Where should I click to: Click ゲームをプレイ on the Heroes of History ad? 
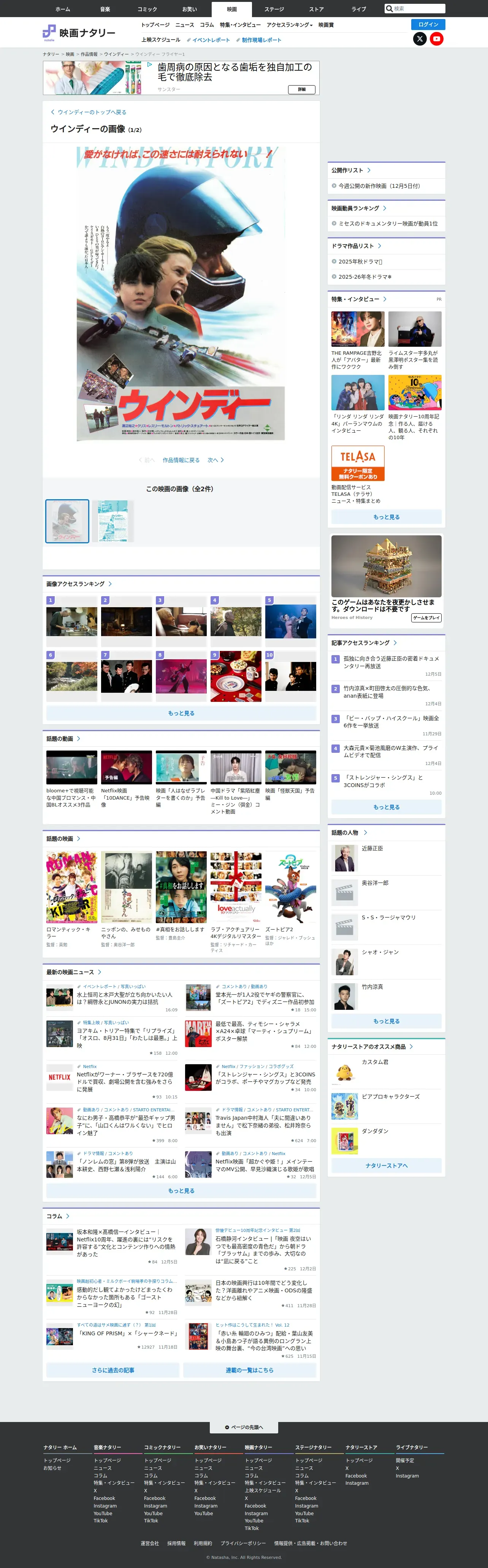coord(426,618)
